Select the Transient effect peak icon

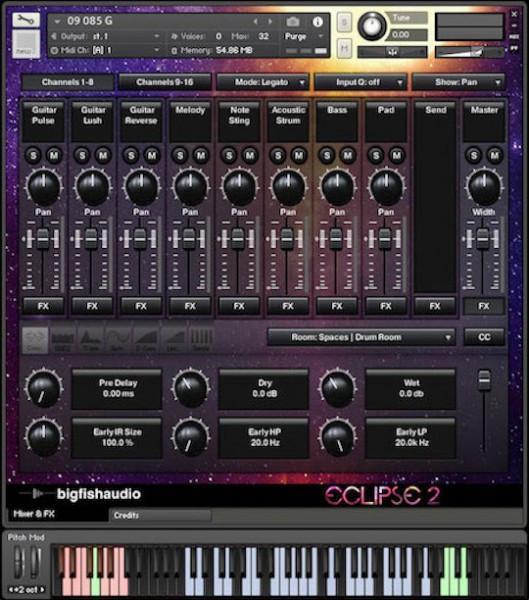point(91,339)
